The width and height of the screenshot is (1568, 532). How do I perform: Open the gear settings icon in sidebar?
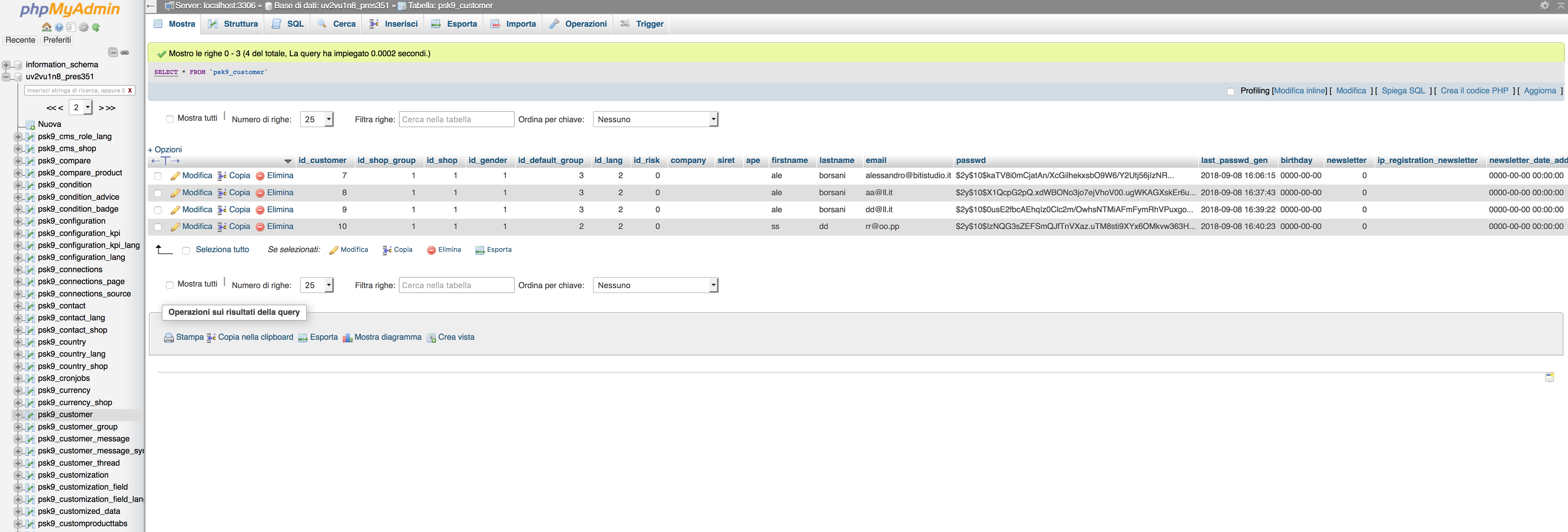coord(84,27)
